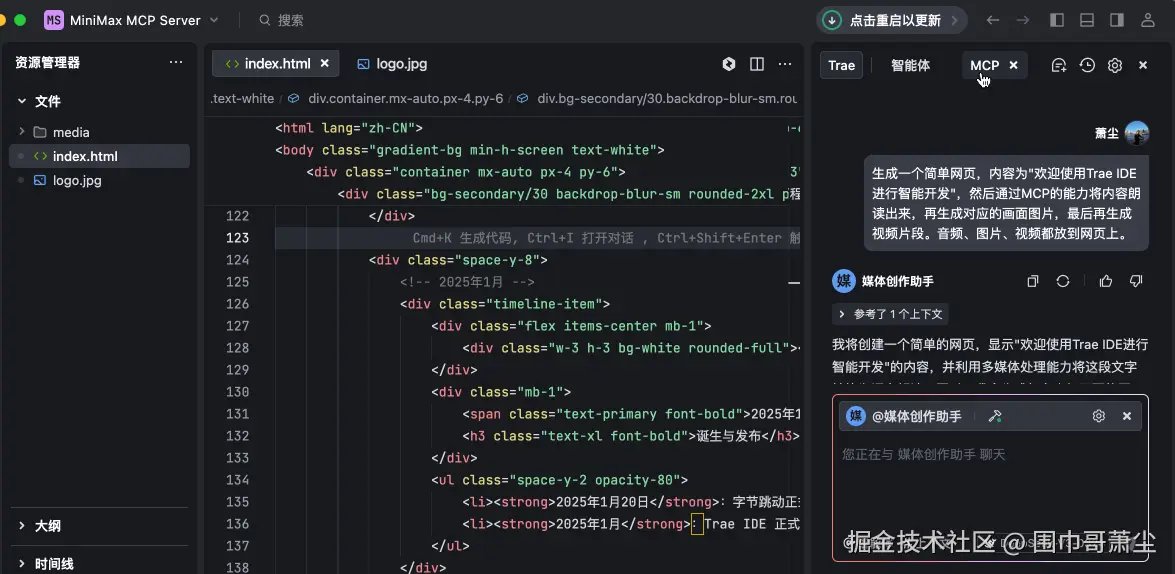Close the MCP tab
The height and width of the screenshot is (574, 1175).
click(x=1014, y=65)
